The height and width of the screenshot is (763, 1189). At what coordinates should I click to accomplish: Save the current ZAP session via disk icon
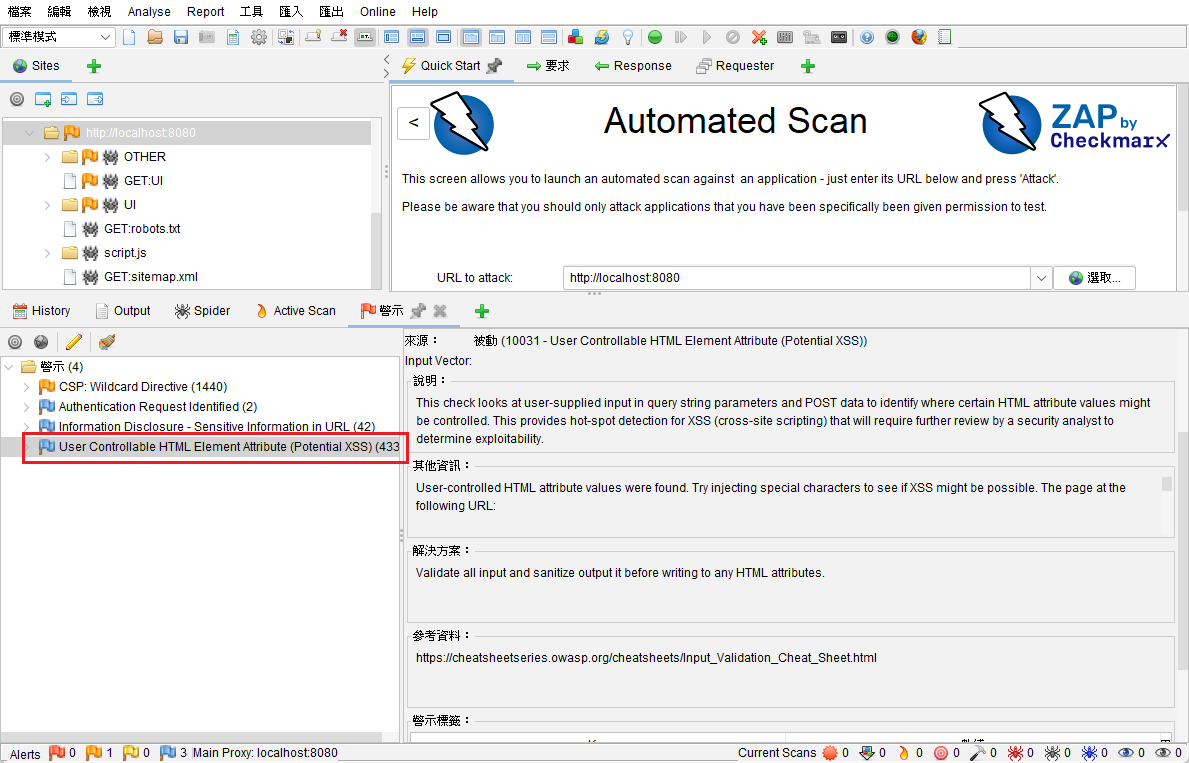180,36
